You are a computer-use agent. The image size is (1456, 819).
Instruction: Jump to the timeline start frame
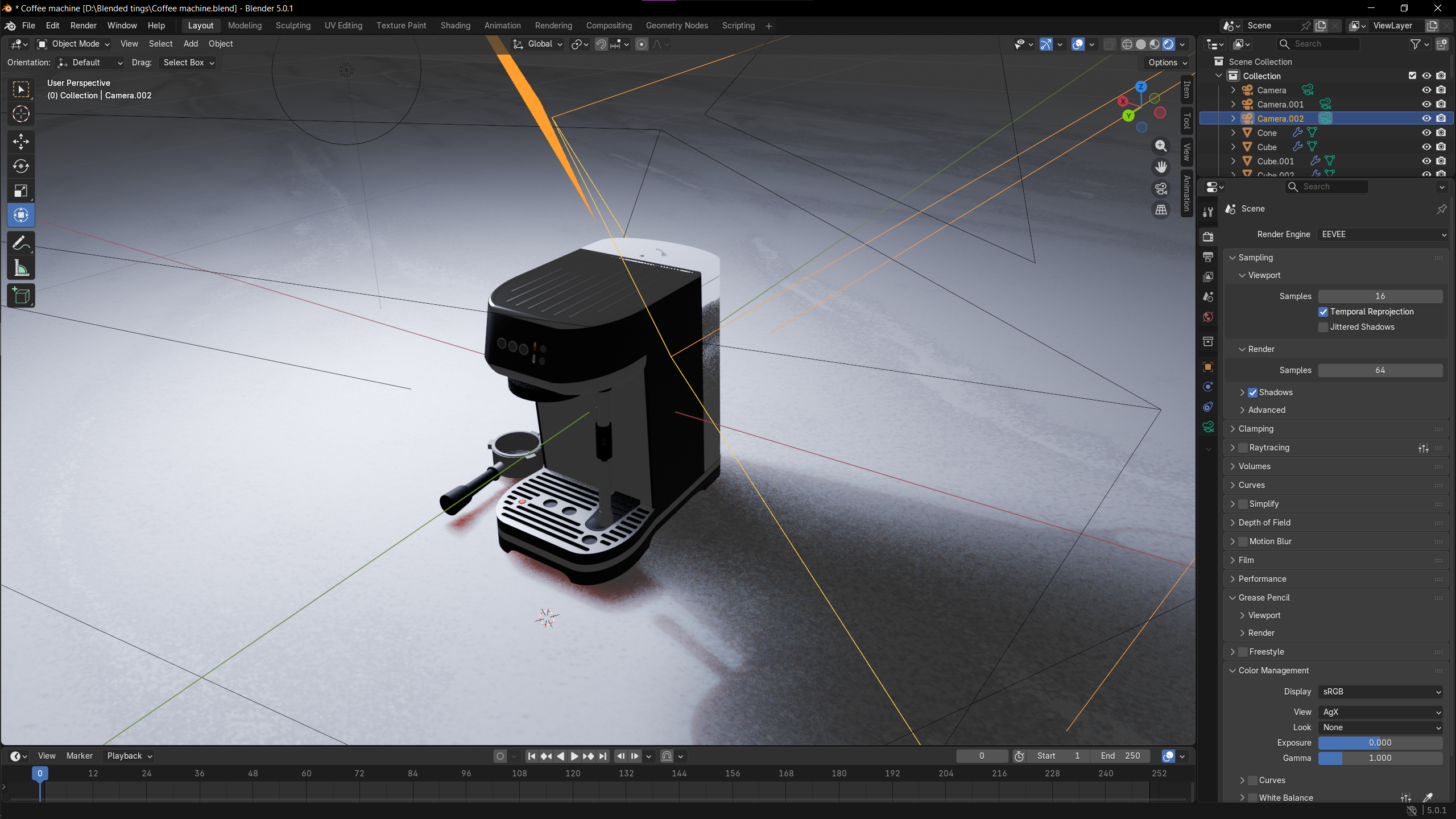coord(531,756)
